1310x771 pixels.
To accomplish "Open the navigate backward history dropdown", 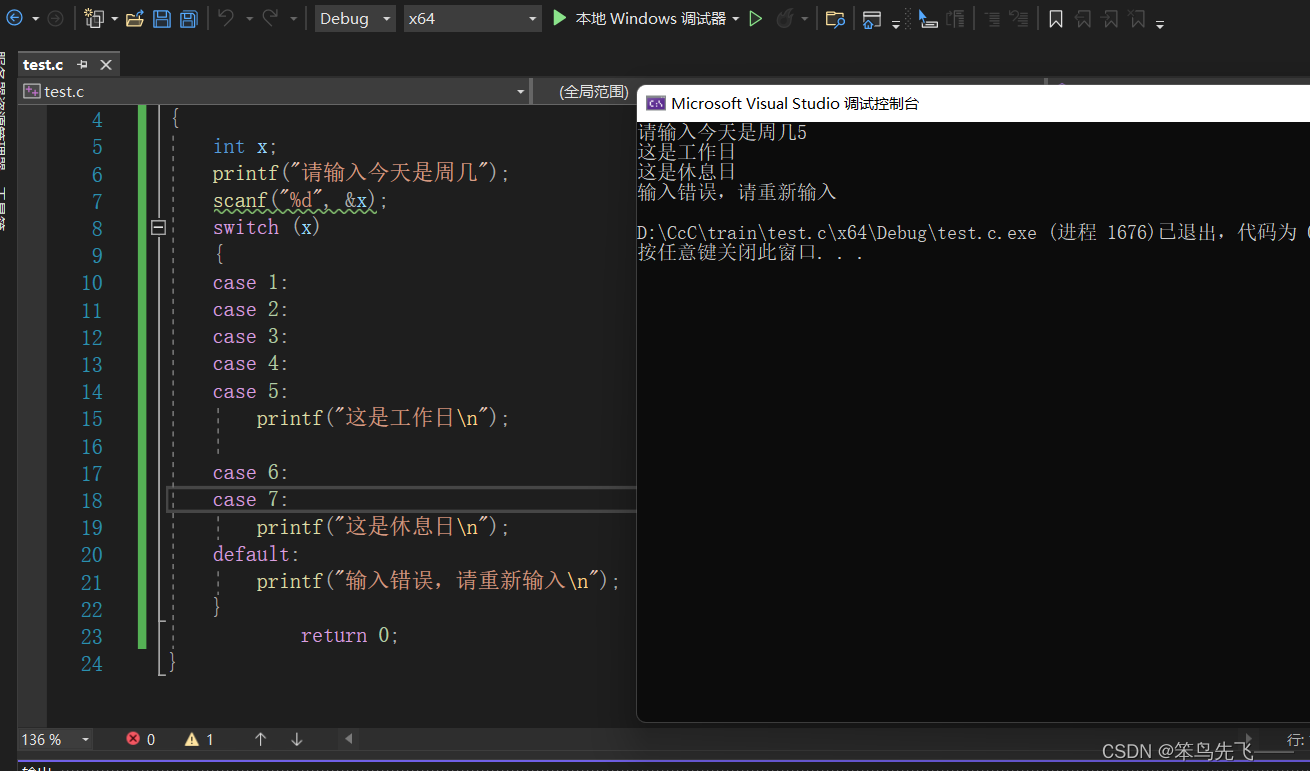I will pos(35,19).
